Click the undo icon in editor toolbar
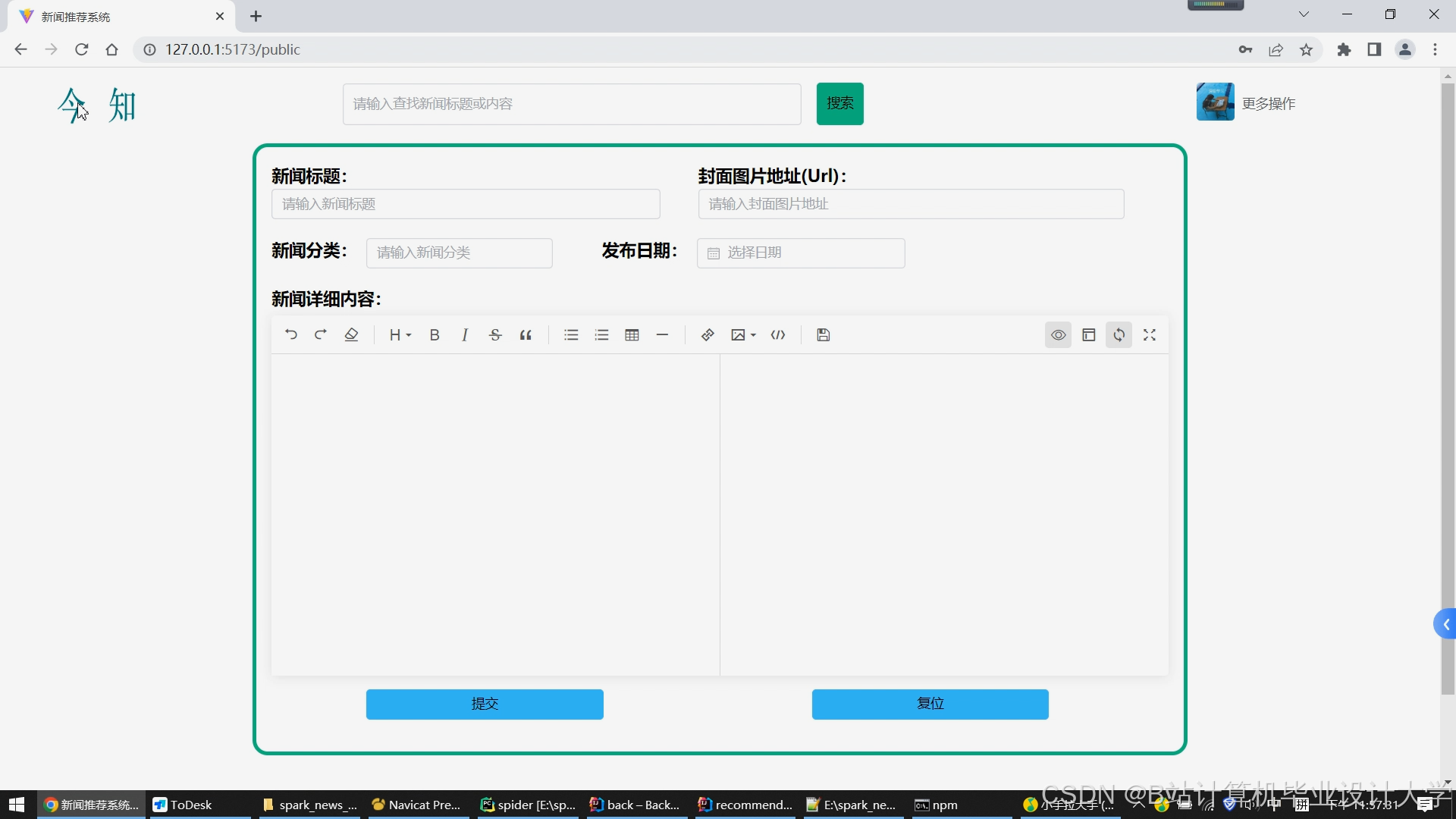 (291, 334)
